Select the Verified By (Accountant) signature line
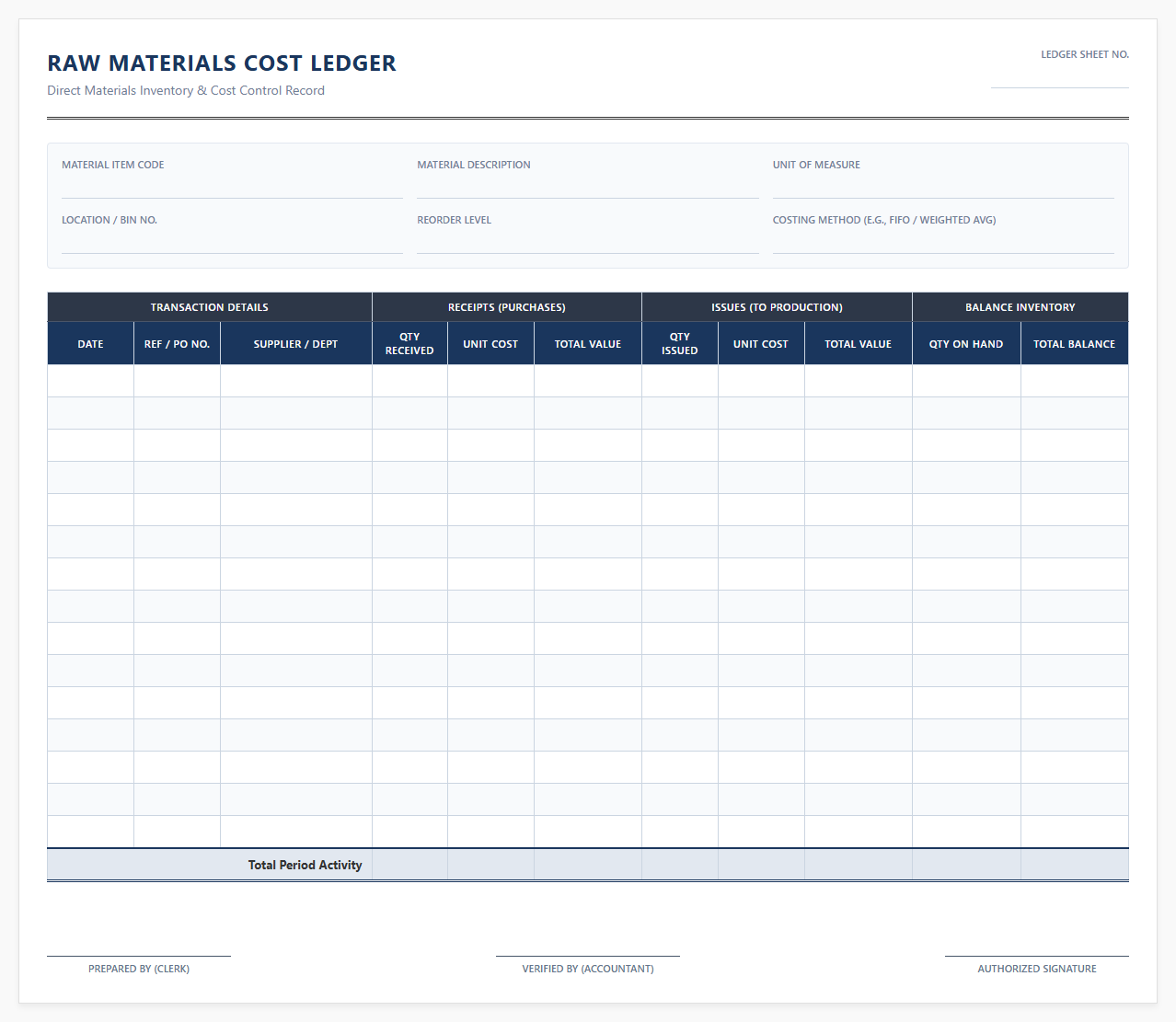 tap(588, 956)
